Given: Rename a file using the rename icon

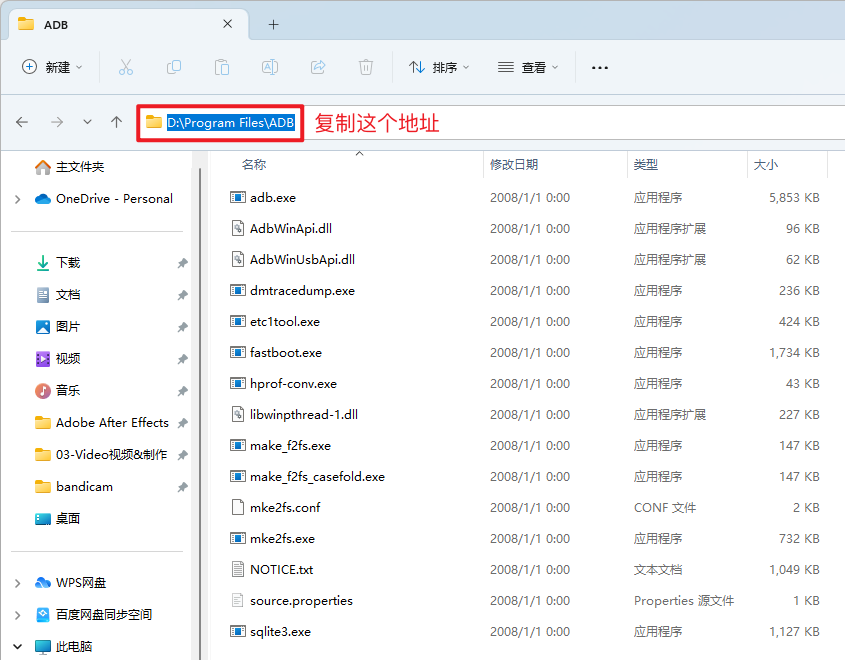Looking at the screenshot, I should (x=269, y=66).
